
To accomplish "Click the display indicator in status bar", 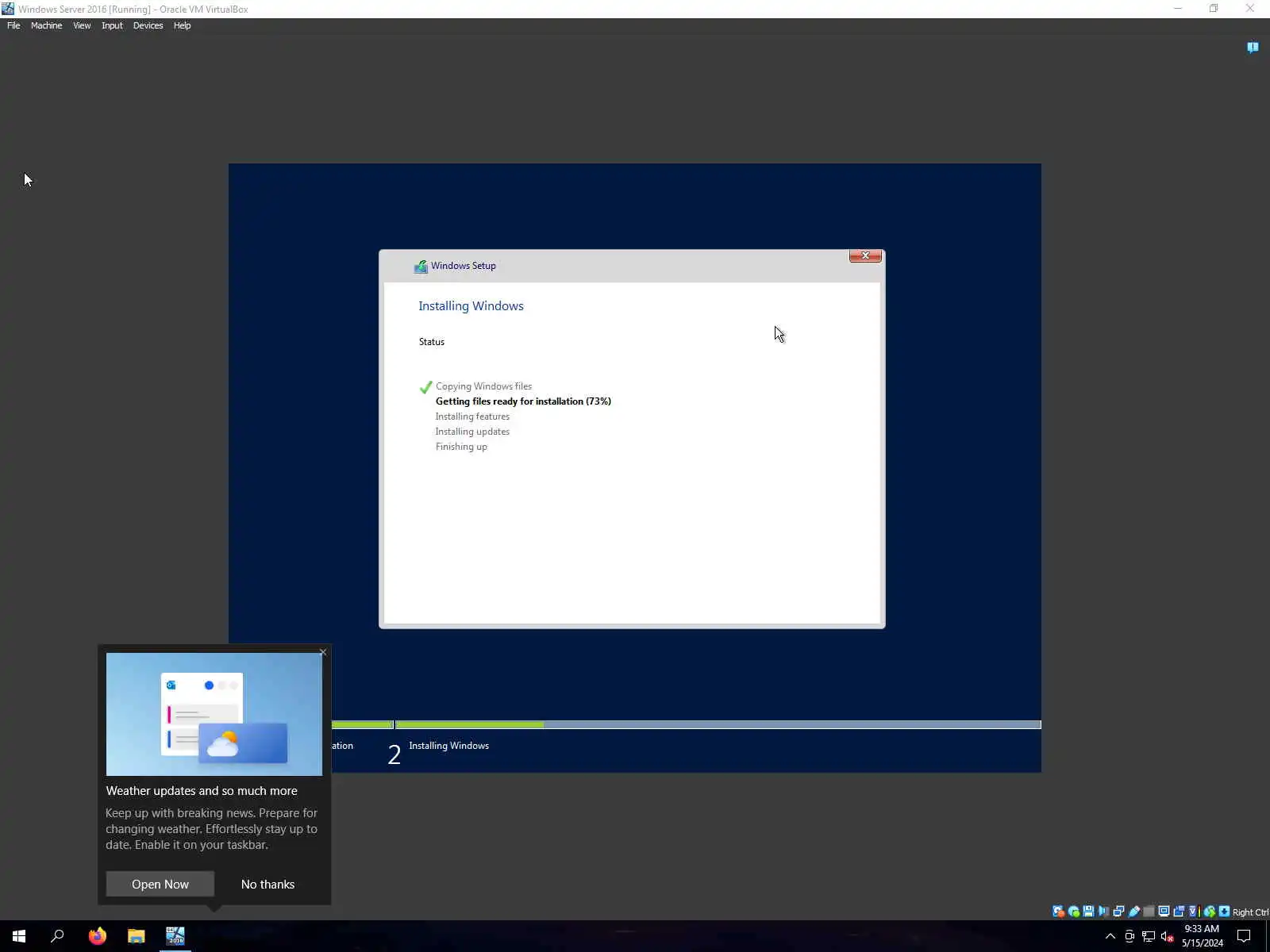I will click(1164, 912).
